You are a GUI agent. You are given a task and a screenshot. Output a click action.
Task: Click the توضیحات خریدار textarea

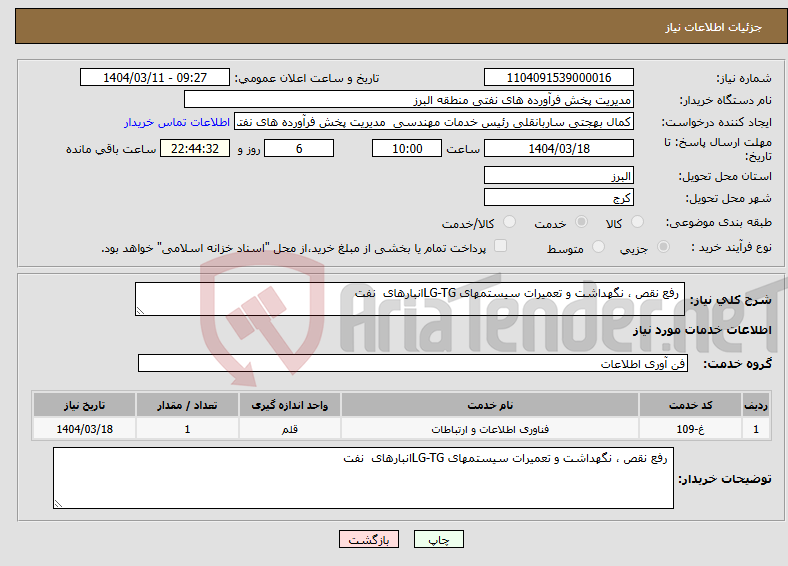point(363,478)
